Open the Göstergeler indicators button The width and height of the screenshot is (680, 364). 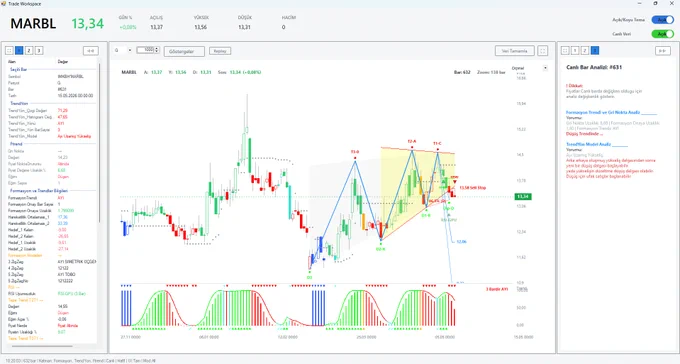click(x=184, y=51)
